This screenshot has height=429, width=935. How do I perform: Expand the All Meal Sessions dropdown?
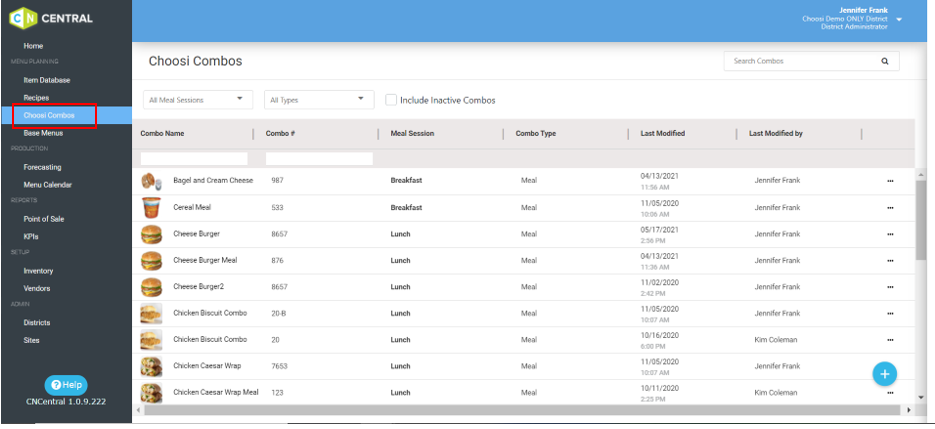tap(198, 100)
